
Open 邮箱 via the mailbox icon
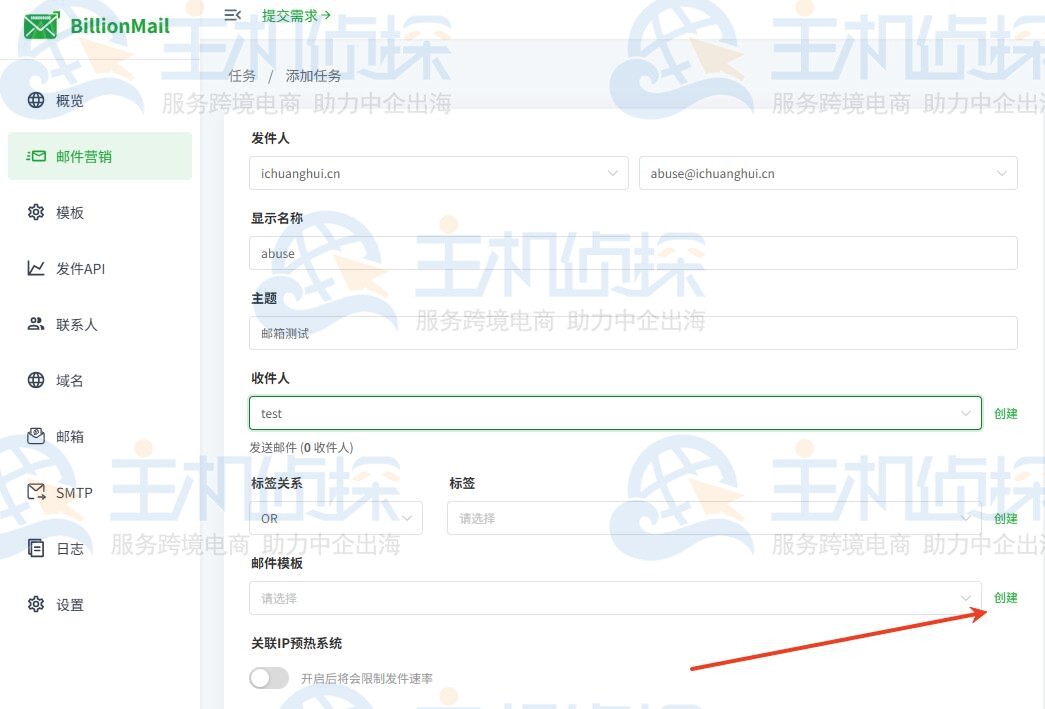tap(37, 436)
